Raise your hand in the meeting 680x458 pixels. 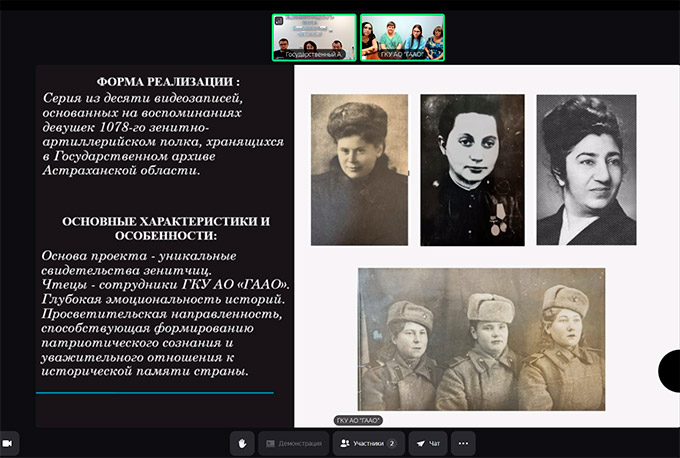coord(241,443)
